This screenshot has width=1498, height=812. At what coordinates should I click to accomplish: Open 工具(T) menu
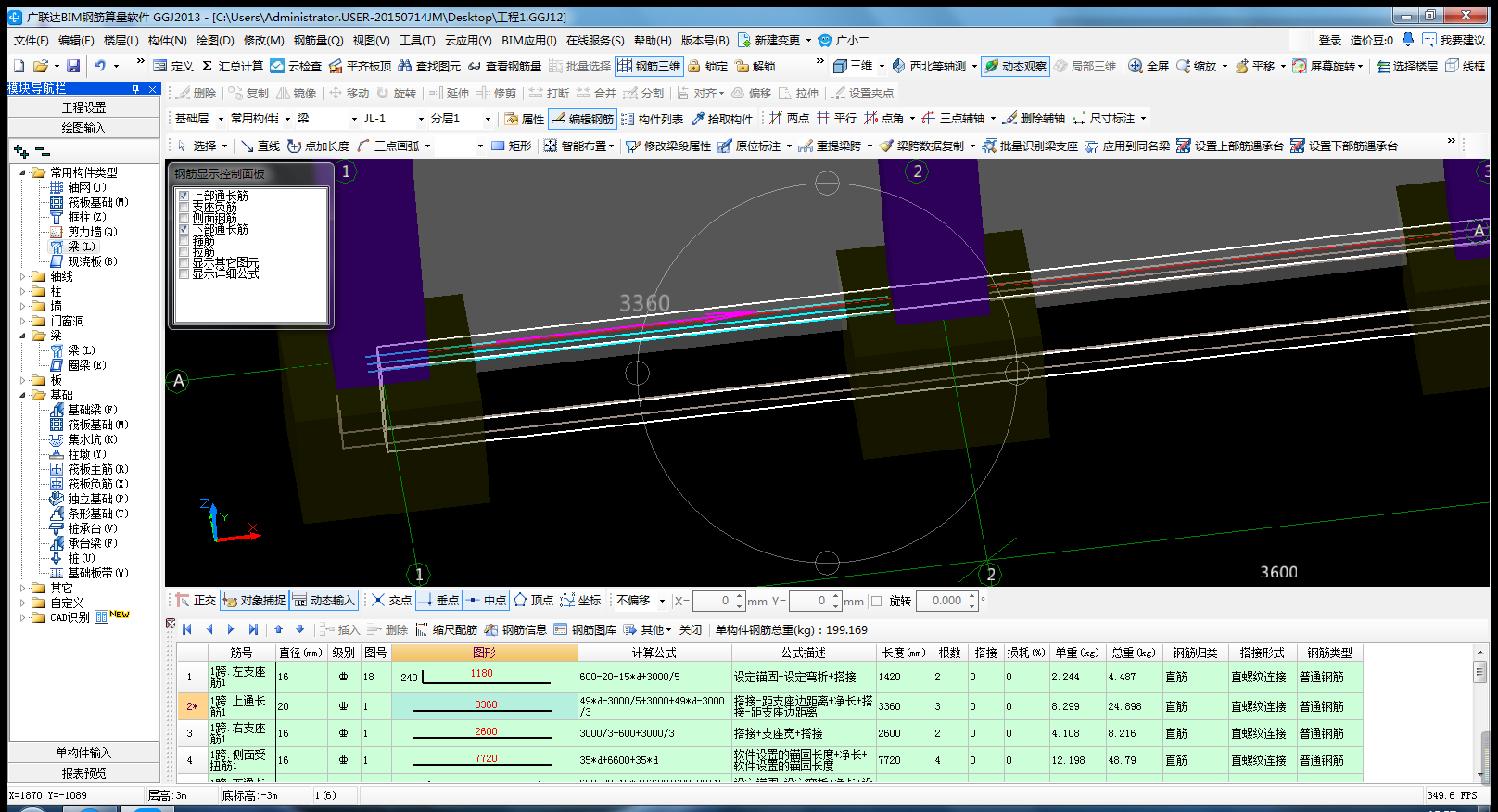[x=417, y=40]
